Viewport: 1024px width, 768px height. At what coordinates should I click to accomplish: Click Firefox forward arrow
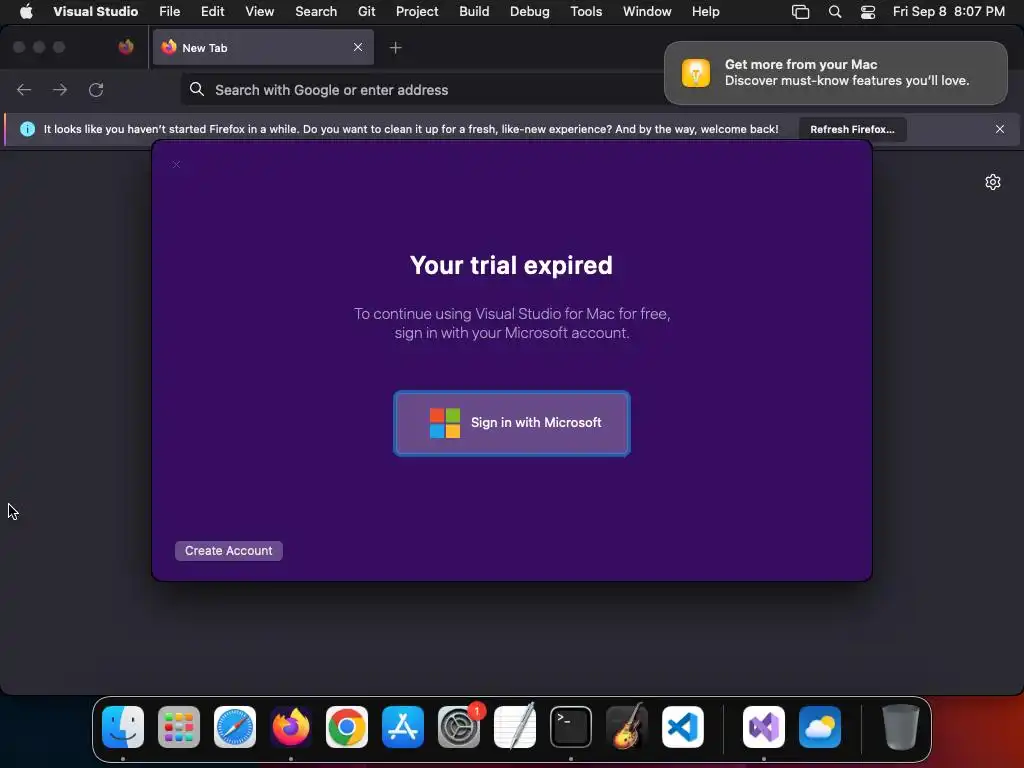[60, 90]
